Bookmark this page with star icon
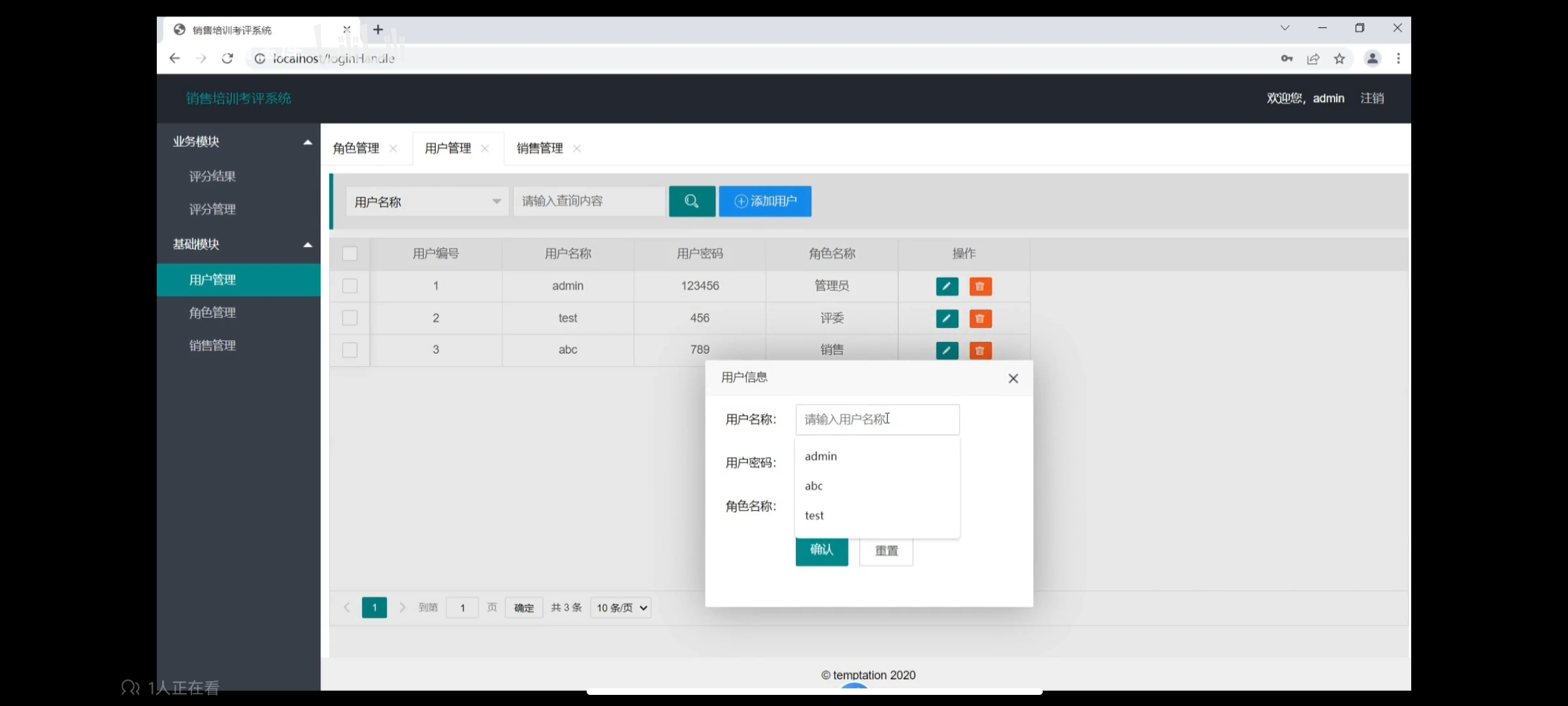This screenshot has height=706, width=1568. tap(1339, 59)
